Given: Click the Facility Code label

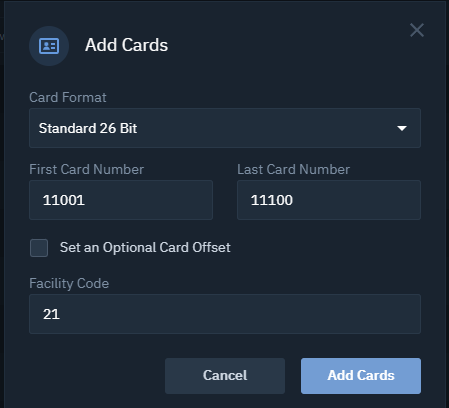Looking at the screenshot, I should 69,283.
